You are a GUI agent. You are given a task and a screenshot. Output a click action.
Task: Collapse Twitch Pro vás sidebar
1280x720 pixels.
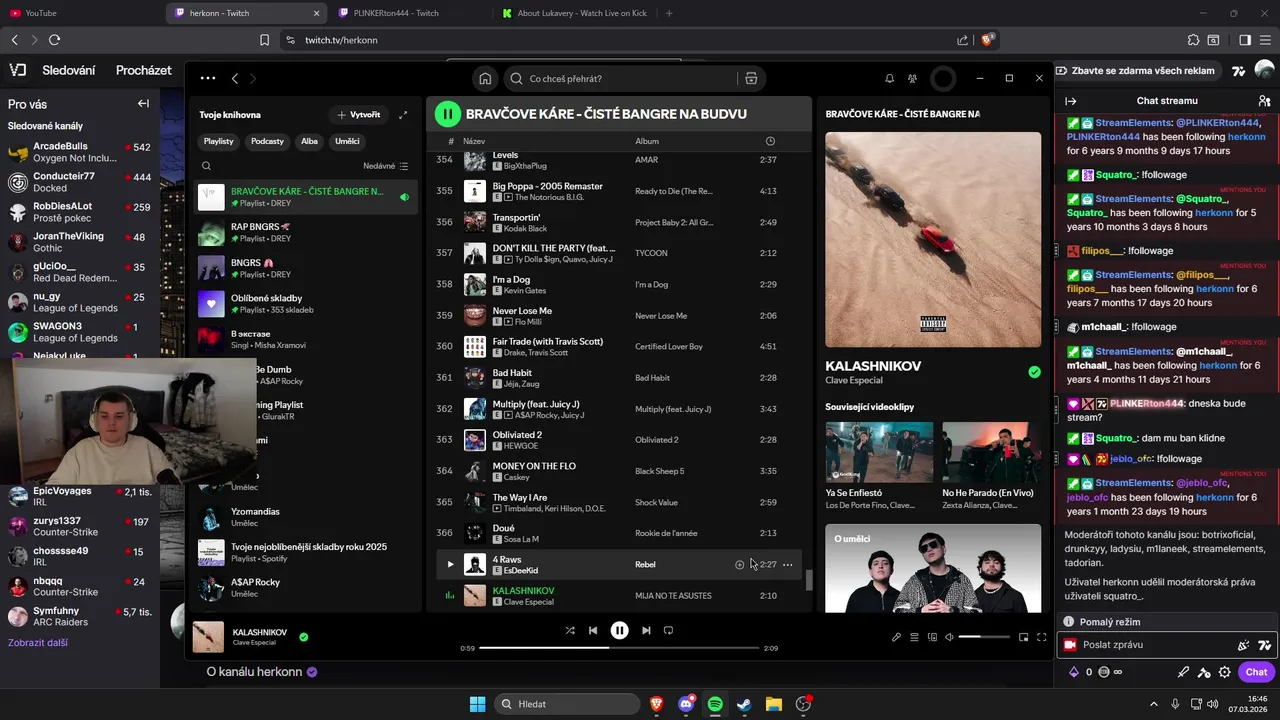pos(143,104)
